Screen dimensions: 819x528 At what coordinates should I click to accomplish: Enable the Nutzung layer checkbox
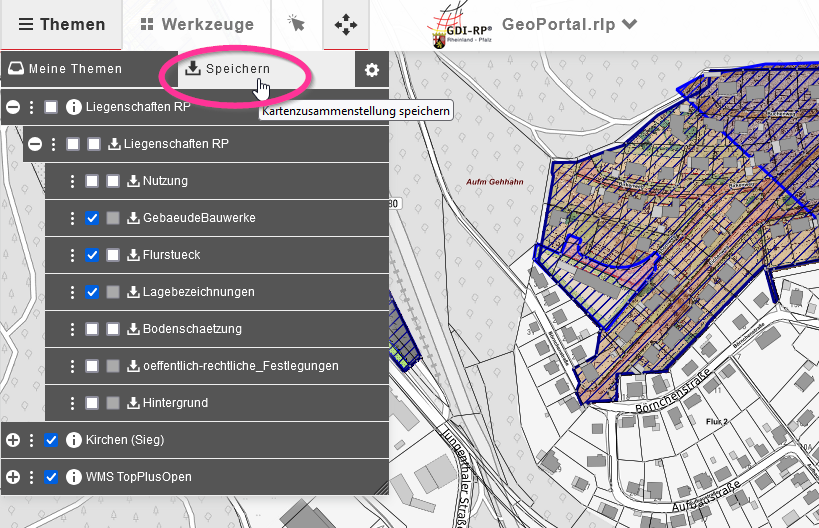(92, 181)
